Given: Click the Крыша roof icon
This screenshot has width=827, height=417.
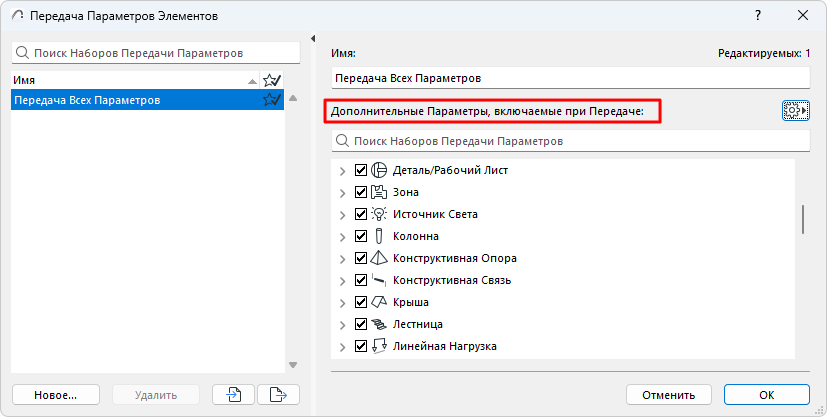Looking at the screenshot, I should pyautogui.click(x=379, y=302).
